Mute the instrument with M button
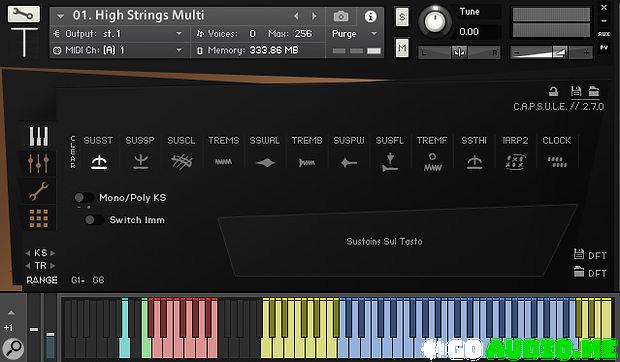This screenshot has width=620, height=362. tap(402, 49)
